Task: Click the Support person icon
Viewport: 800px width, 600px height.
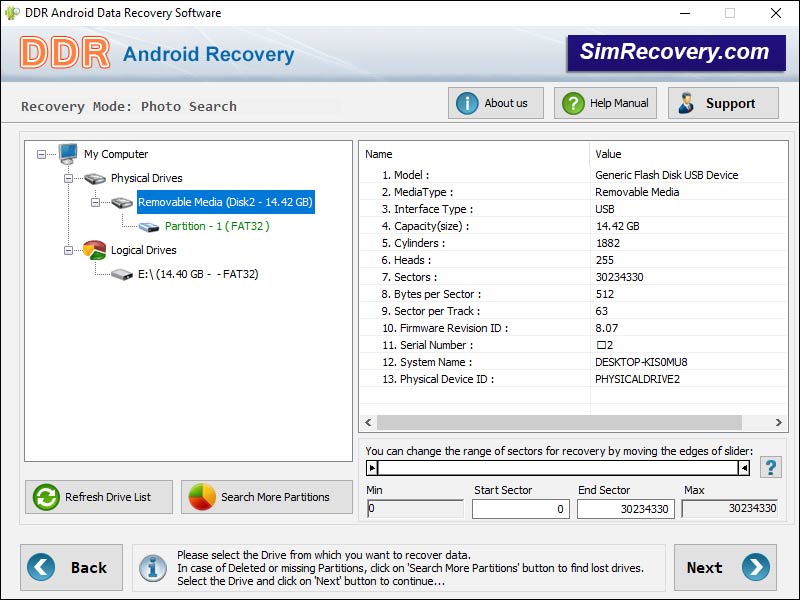Action: click(686, 103)
